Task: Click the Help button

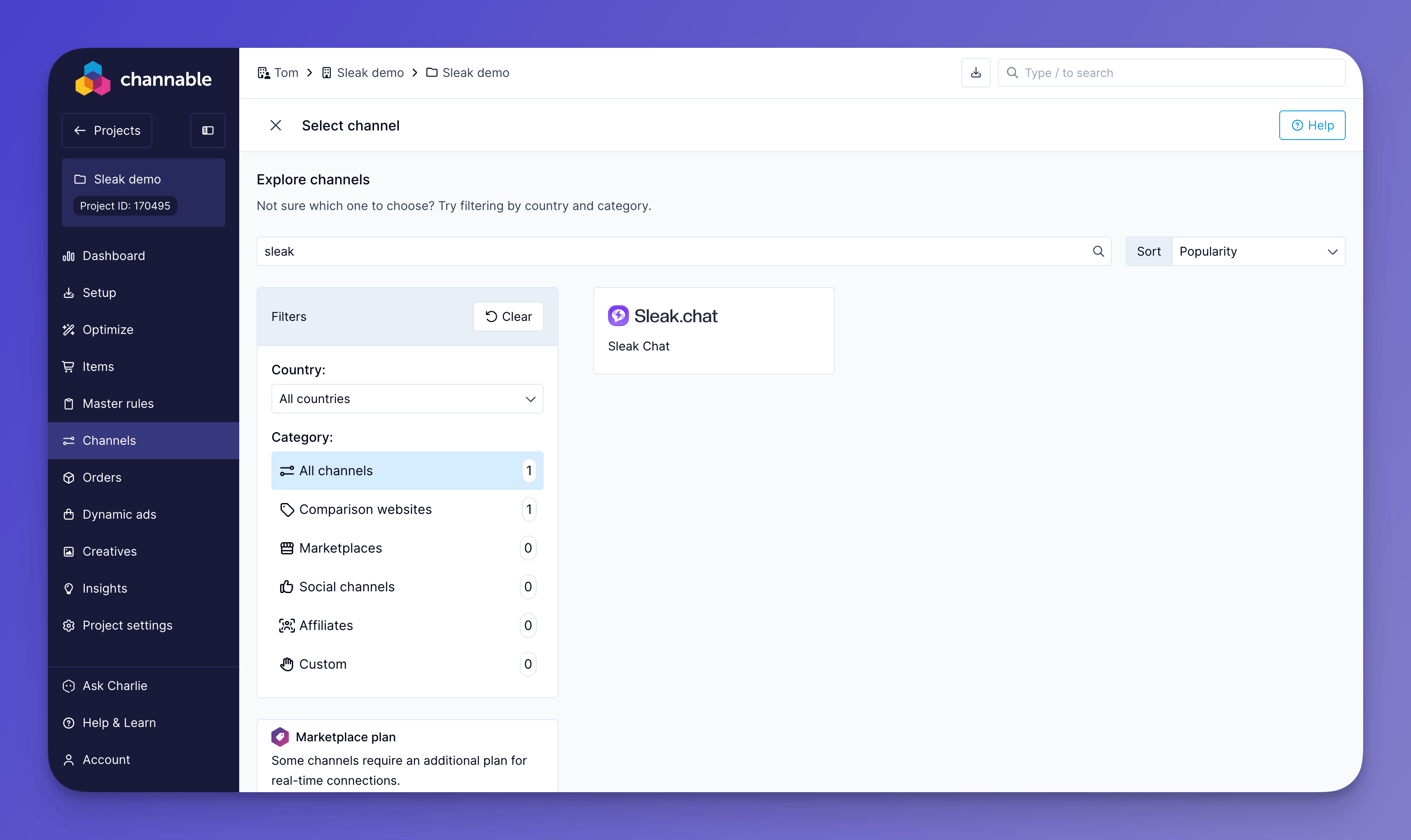Action: pyautogui.click(x=1312, y=126)
